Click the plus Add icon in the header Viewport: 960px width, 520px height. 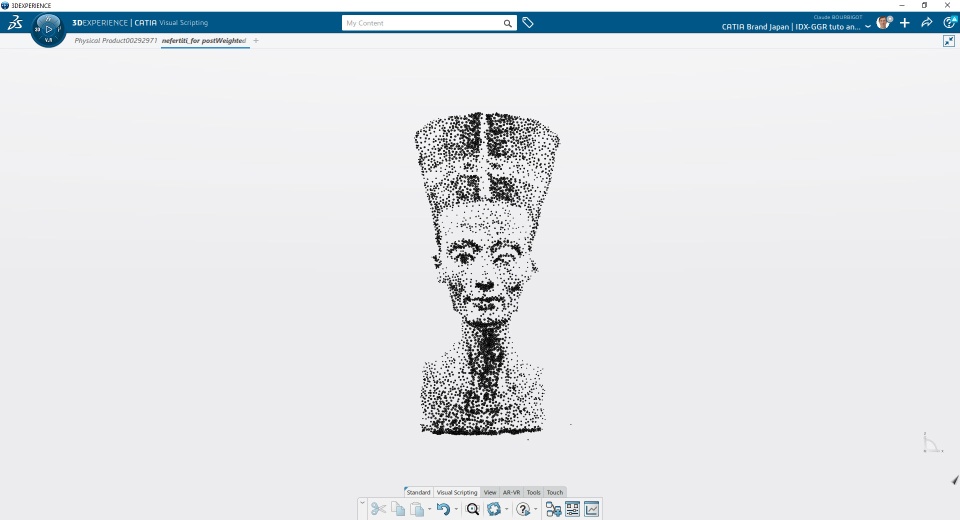pyautogui.click(x=905, y=23)
